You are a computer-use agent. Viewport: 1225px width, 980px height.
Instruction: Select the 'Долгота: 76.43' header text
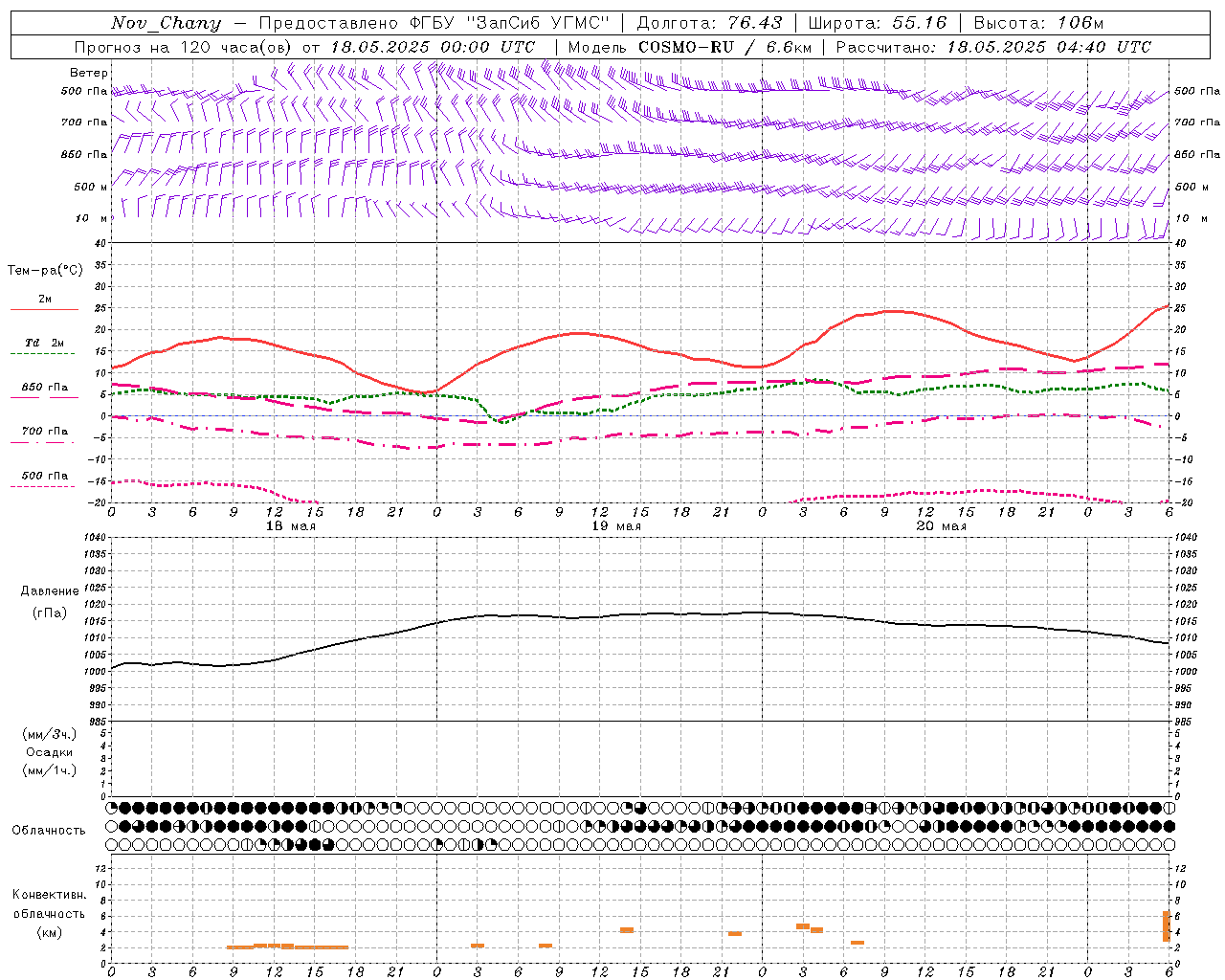pos(709,23)
